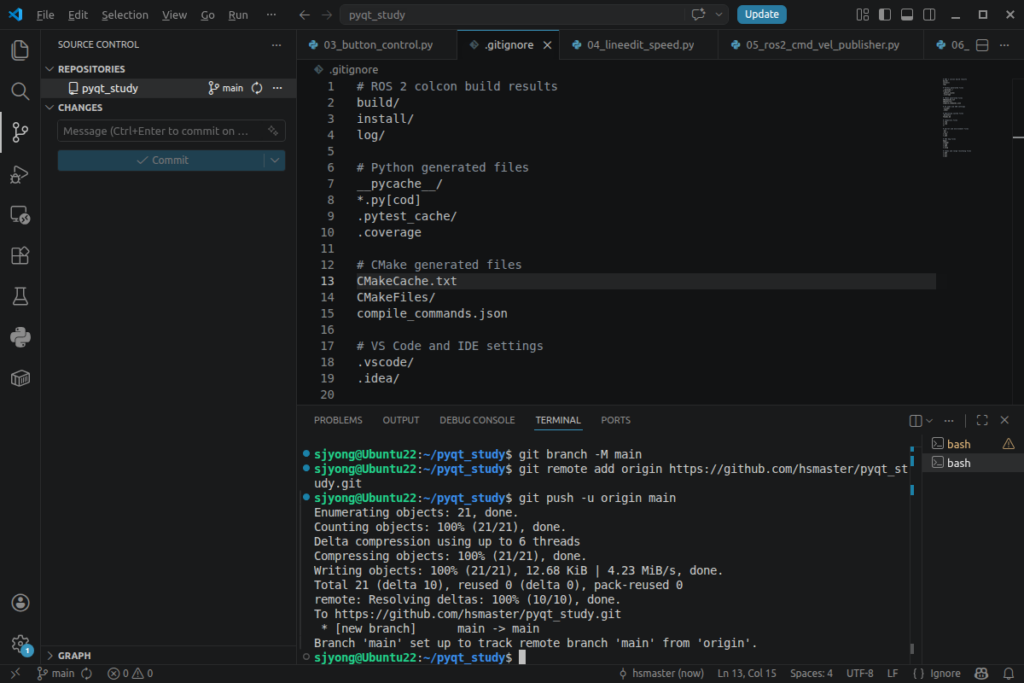Customize layout icon in title bar
Screen dimensions: 1024x683
click(x=863, y=14)
